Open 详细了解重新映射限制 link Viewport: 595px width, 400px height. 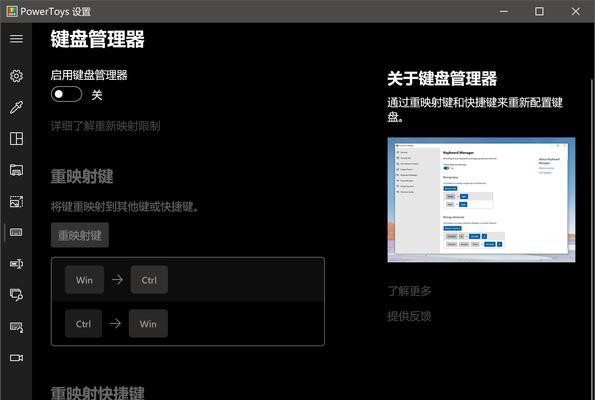[105, 126]
